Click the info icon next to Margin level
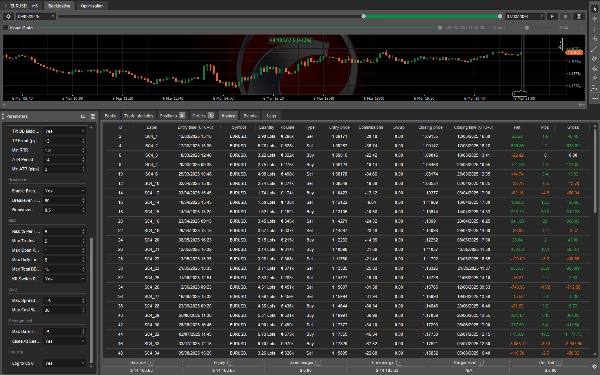 tap(481, 362)
